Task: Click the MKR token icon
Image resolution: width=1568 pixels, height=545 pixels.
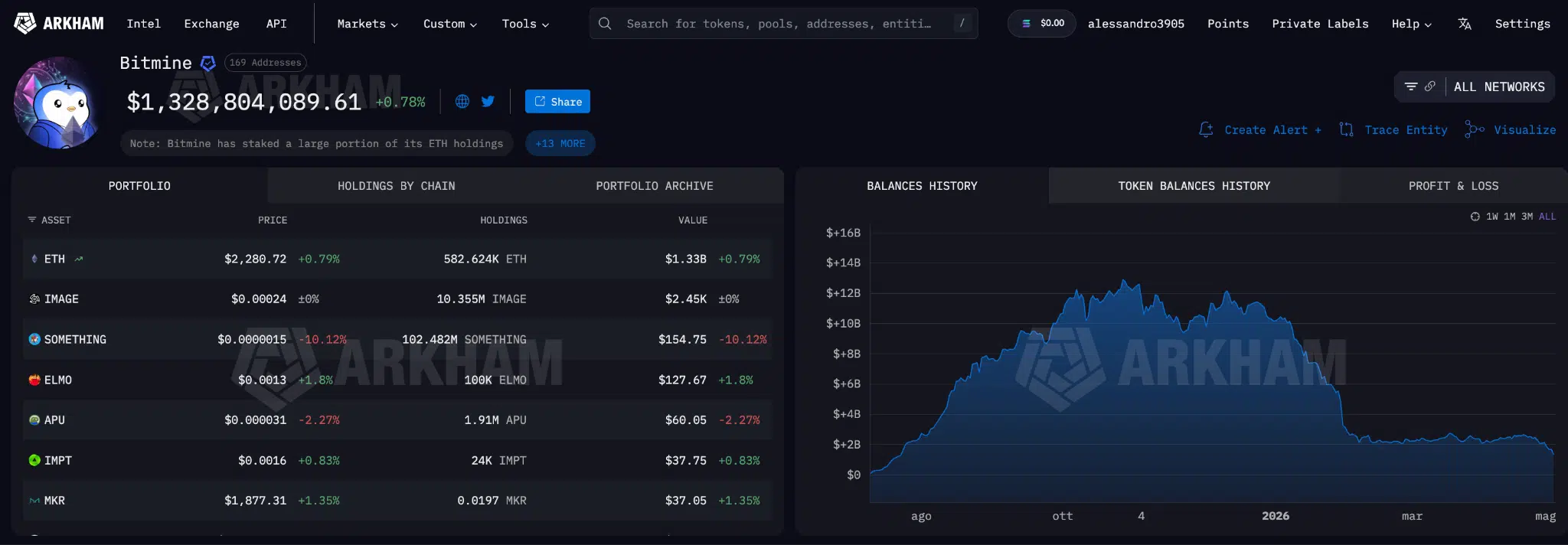Action: tap(34, 501)
